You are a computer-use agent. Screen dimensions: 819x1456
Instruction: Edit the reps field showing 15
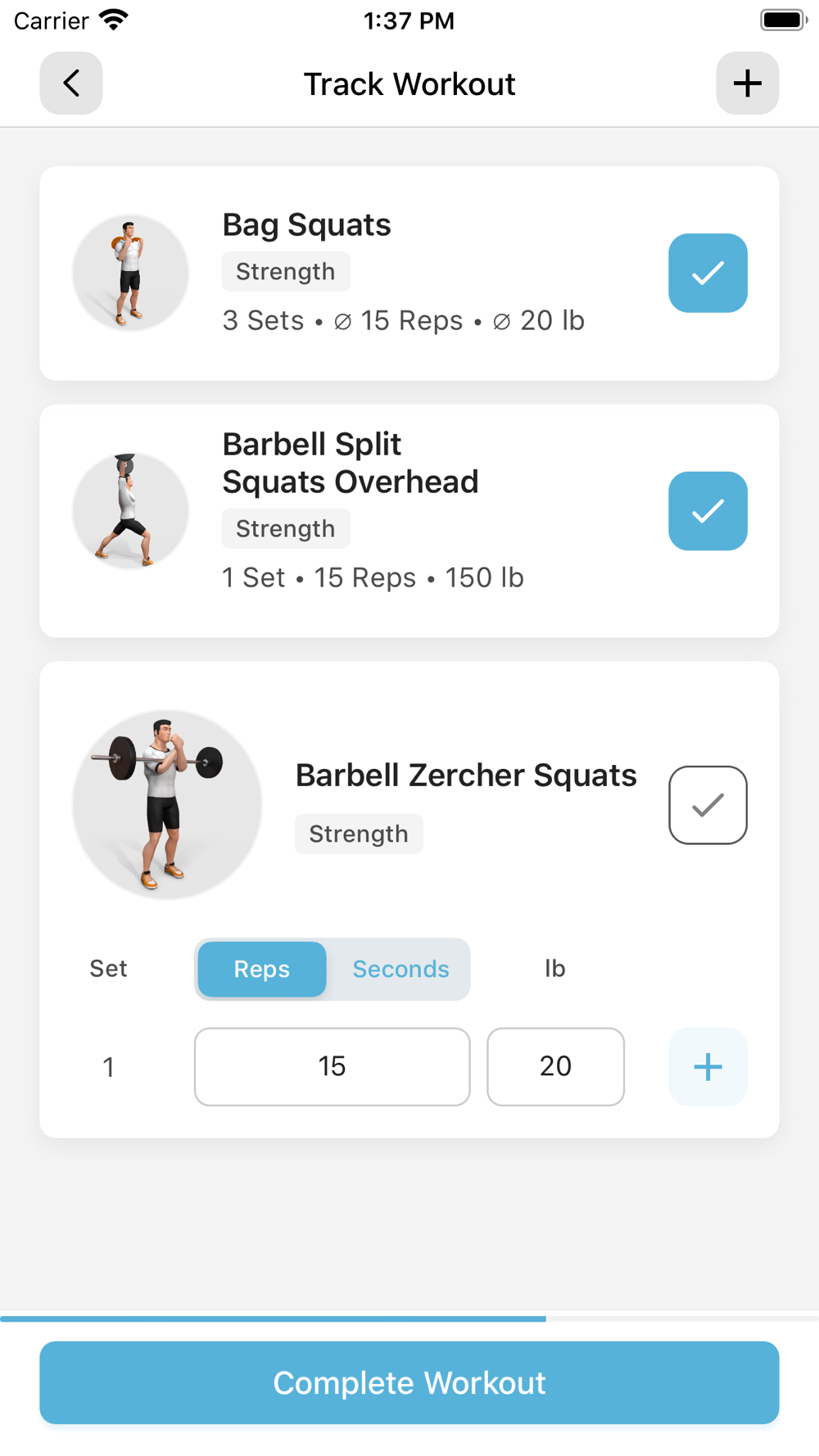click(x=332, y=1066)
